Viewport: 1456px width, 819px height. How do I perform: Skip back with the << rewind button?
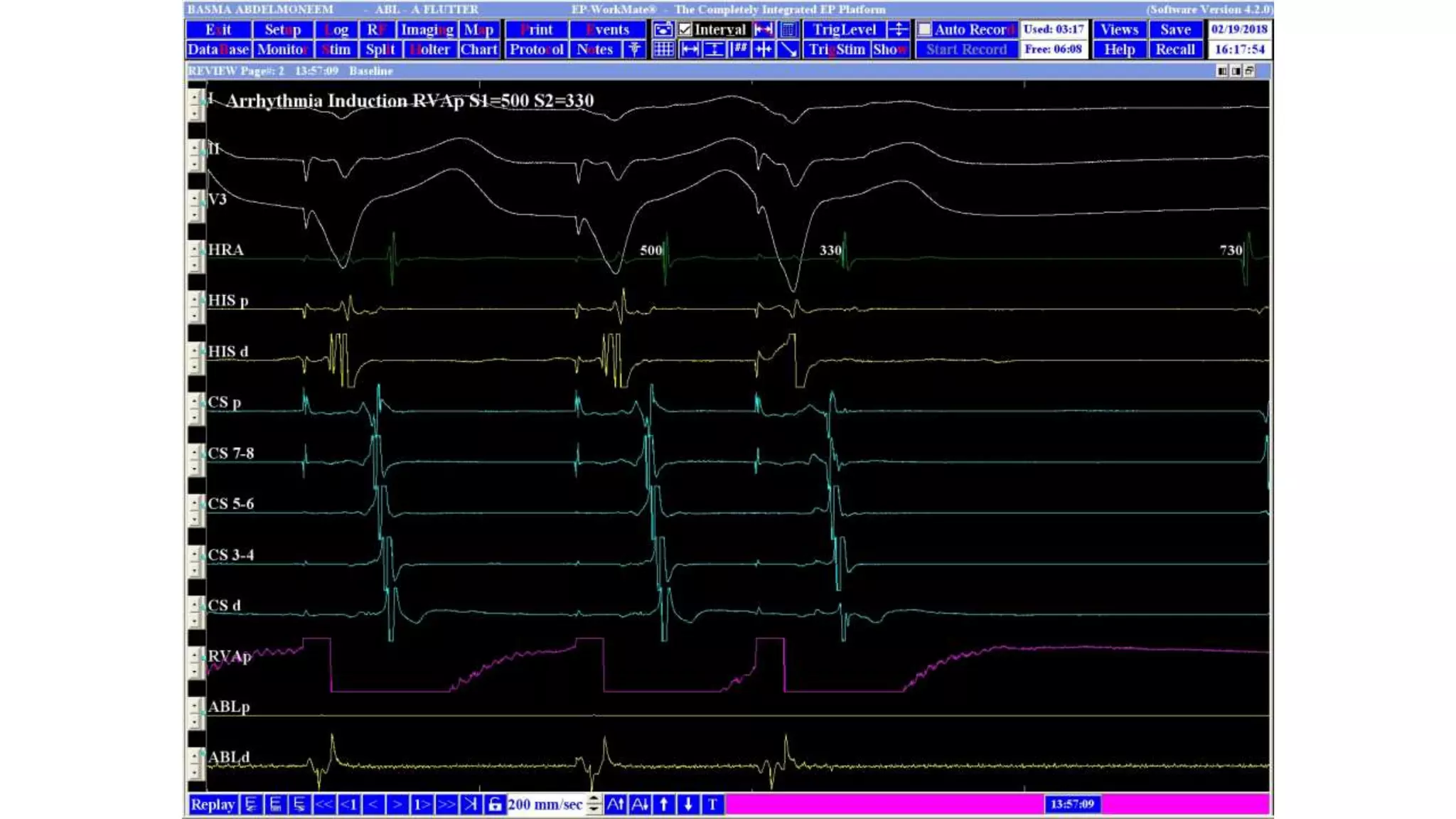[323, 805]
